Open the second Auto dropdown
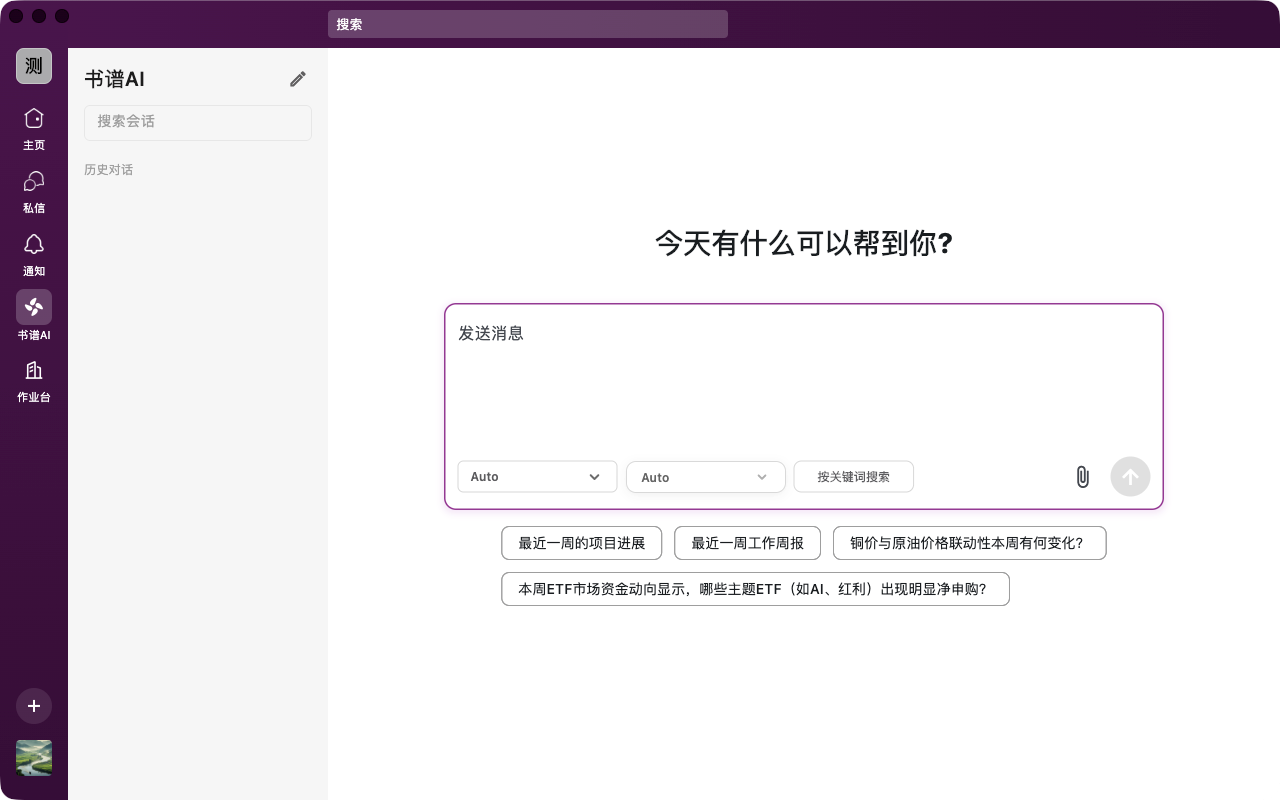The image size is (1280, 800). (x=706, y=477)
